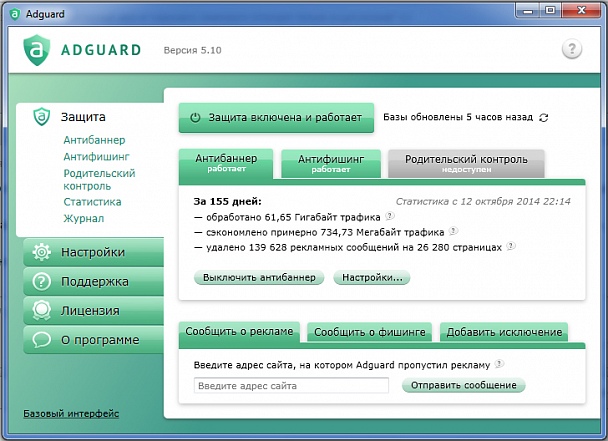Open the Родительский контроль tab
The width and height of the screenshot is (608, 441).
[466, 164]
